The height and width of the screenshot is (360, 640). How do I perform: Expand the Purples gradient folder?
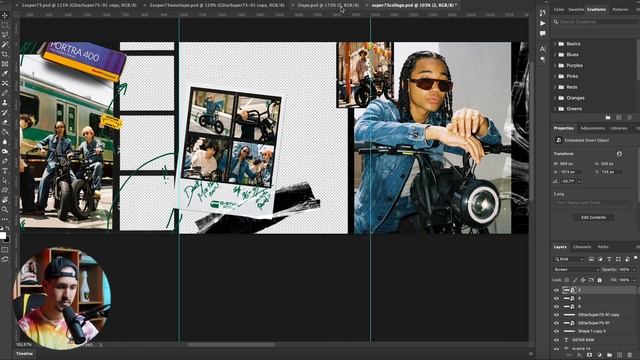(555, 65)
